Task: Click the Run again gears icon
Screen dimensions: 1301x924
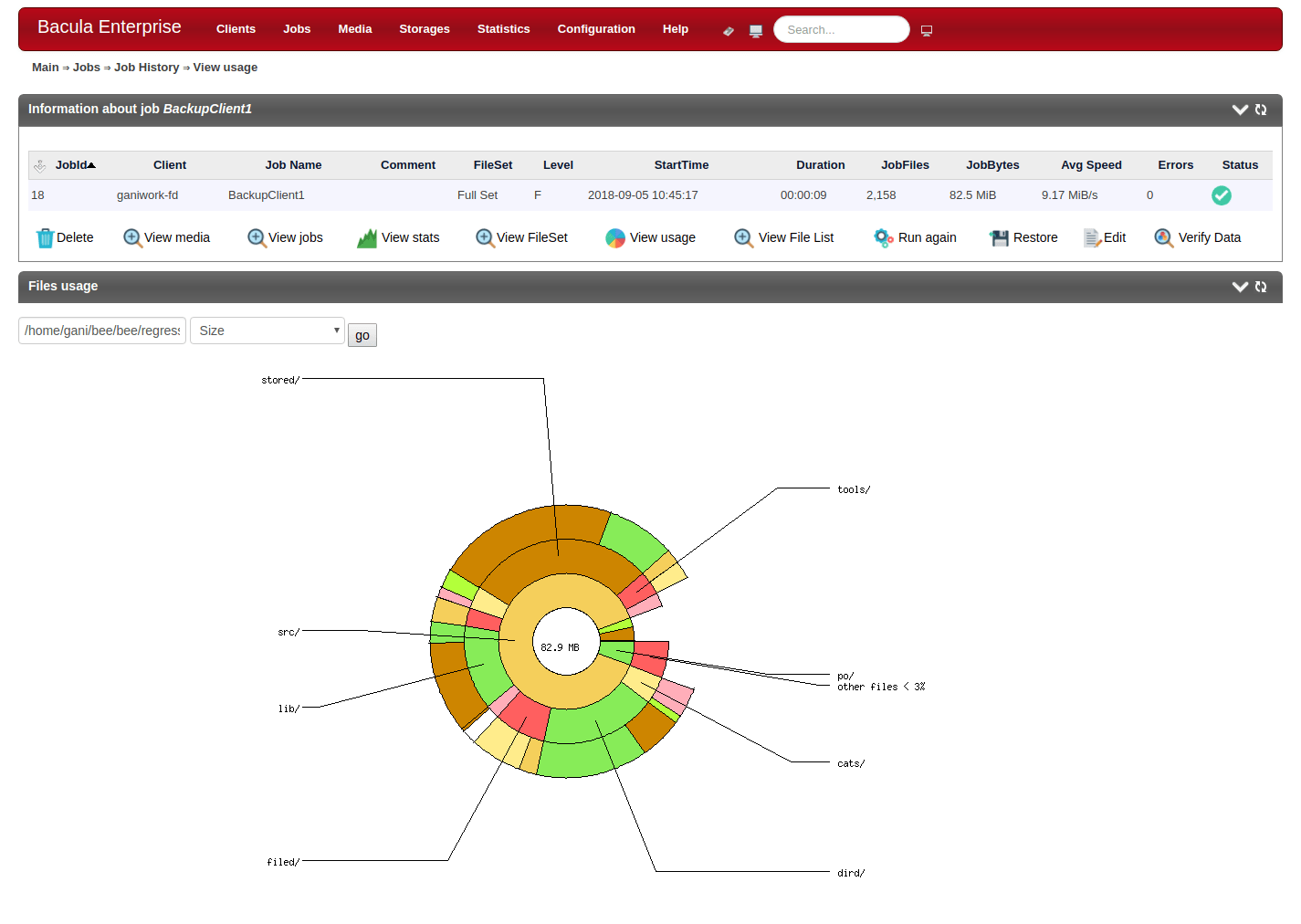Action: (884, 238)
